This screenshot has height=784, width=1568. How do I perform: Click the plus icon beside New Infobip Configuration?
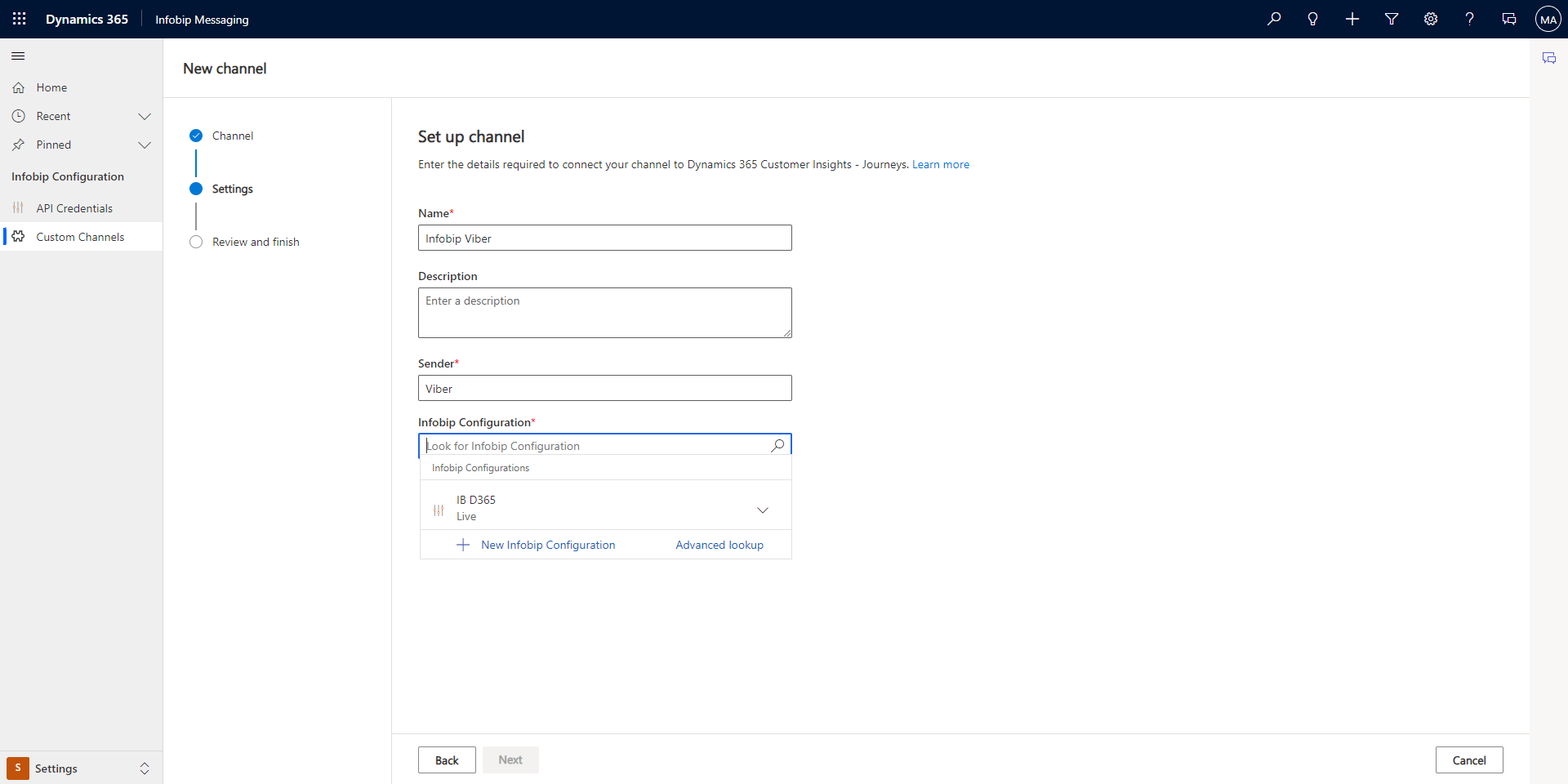[463, 545]
